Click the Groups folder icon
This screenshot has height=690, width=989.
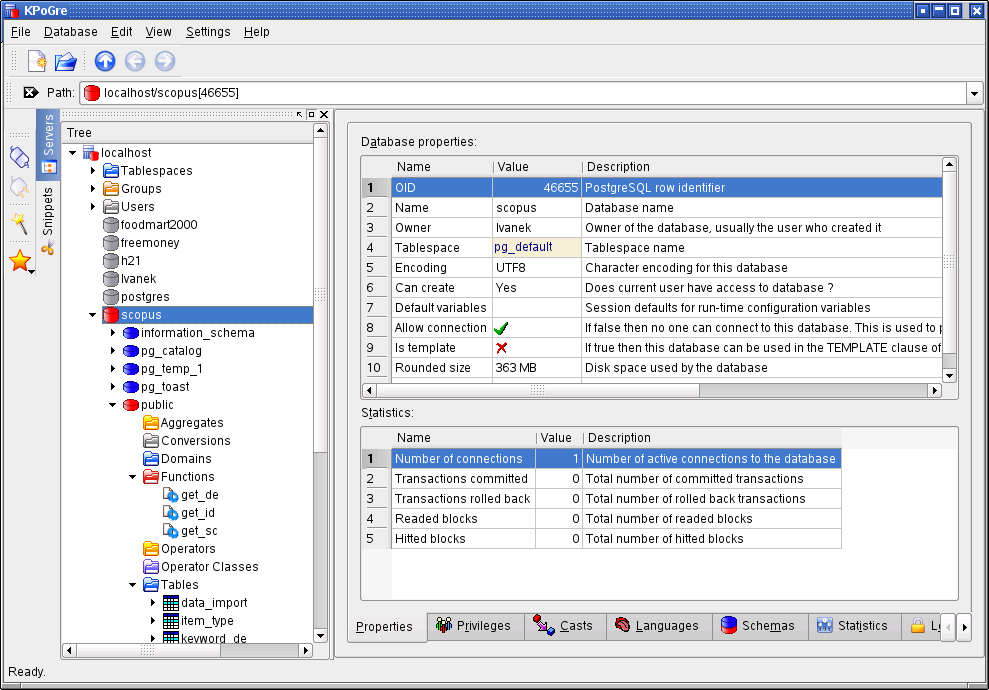[111, 189]
